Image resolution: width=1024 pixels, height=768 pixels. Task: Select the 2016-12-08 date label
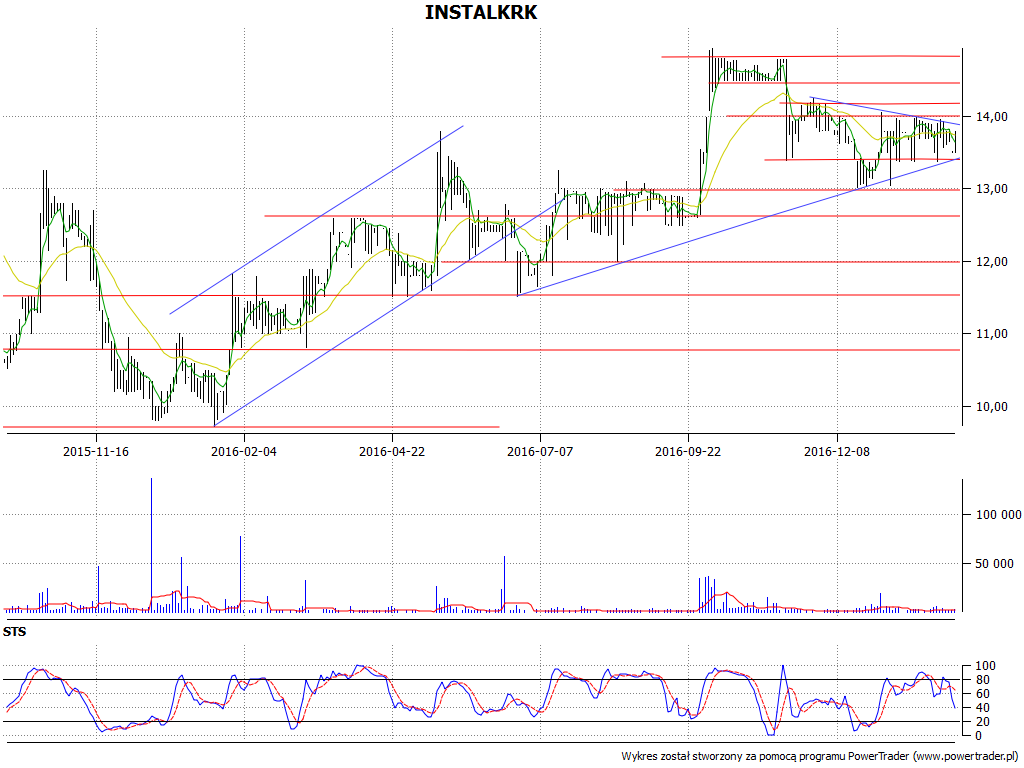click(x=837, y=451)
